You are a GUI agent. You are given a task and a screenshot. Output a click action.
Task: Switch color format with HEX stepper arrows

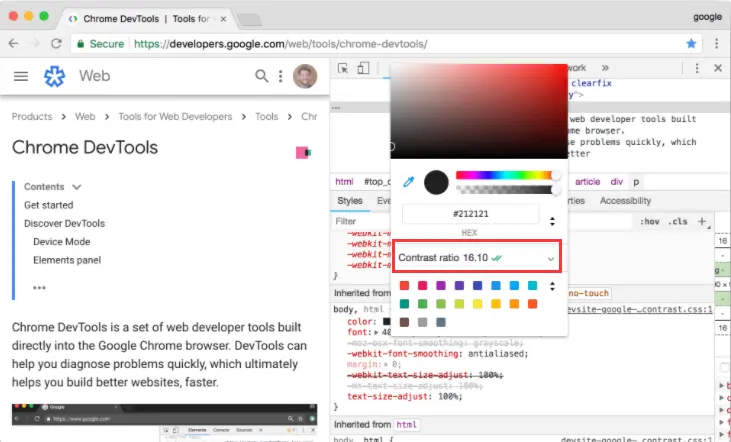pyautogui.click(x=552, y=221)
